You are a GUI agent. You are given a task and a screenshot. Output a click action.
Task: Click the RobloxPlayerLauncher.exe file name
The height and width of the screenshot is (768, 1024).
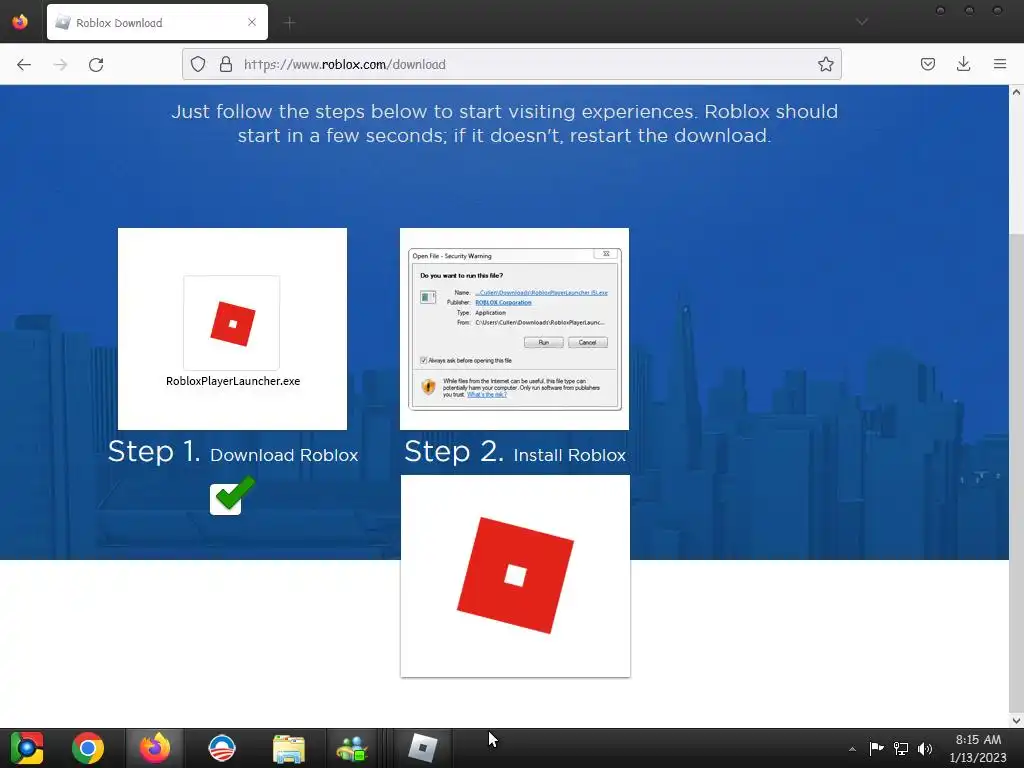[x=233, y=381]
